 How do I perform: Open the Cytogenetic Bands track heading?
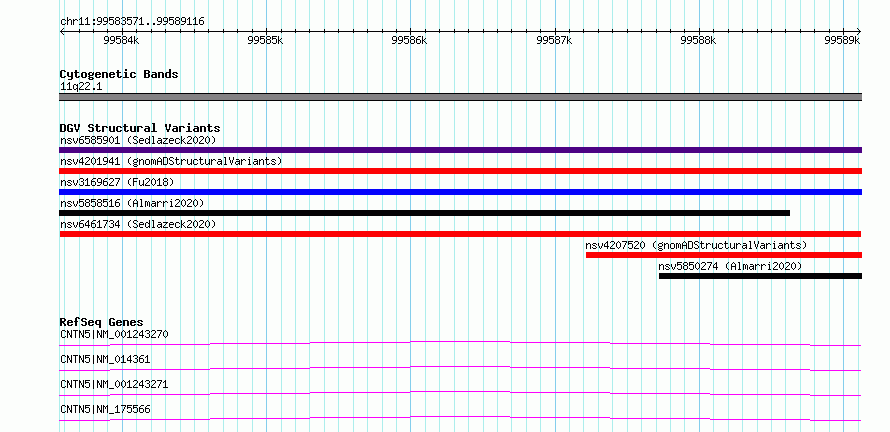click(119, 74)
